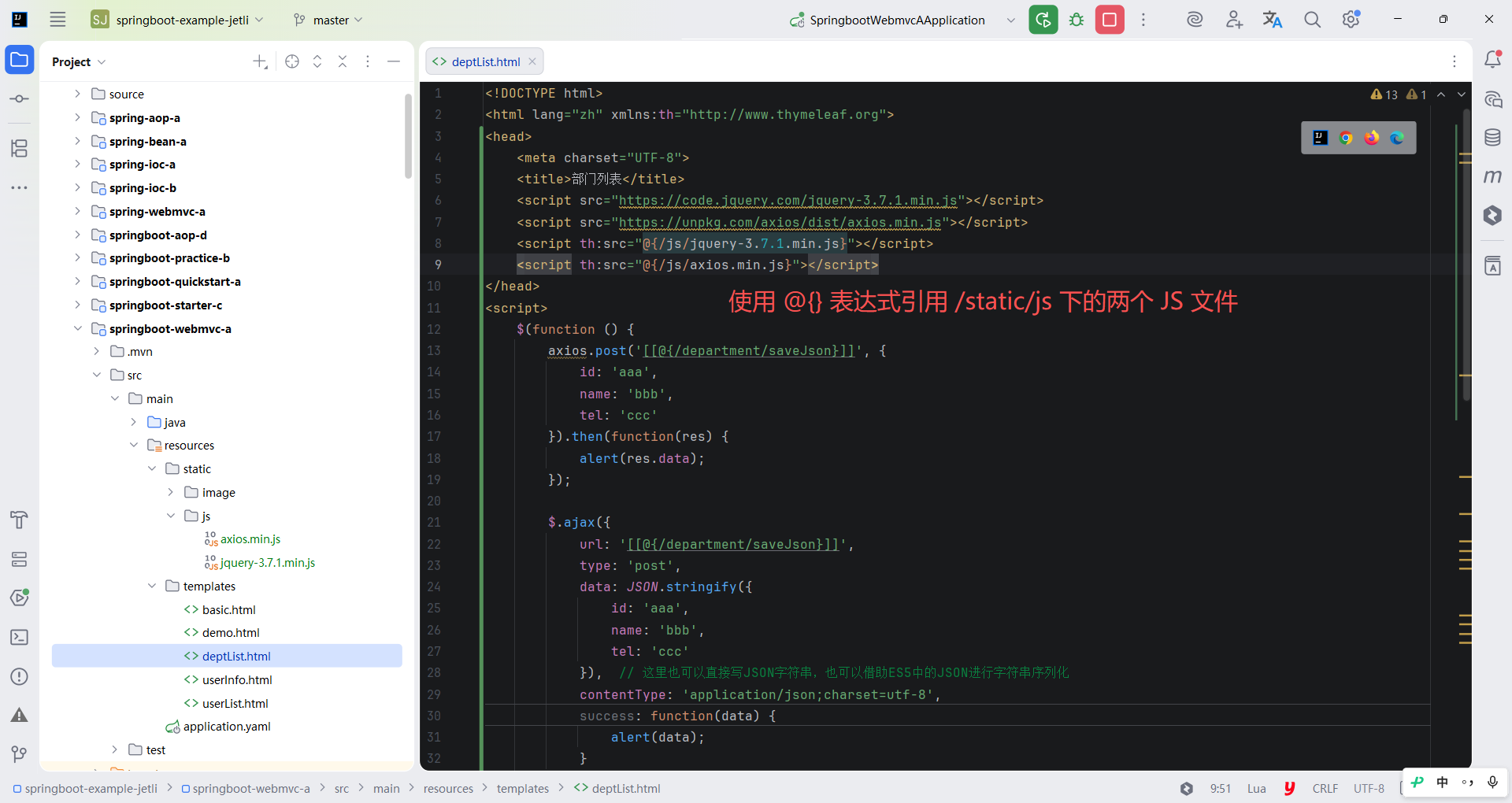Switch to deptList.html editor tab
The image size is (1512, 803).
[x=485, y=61]
